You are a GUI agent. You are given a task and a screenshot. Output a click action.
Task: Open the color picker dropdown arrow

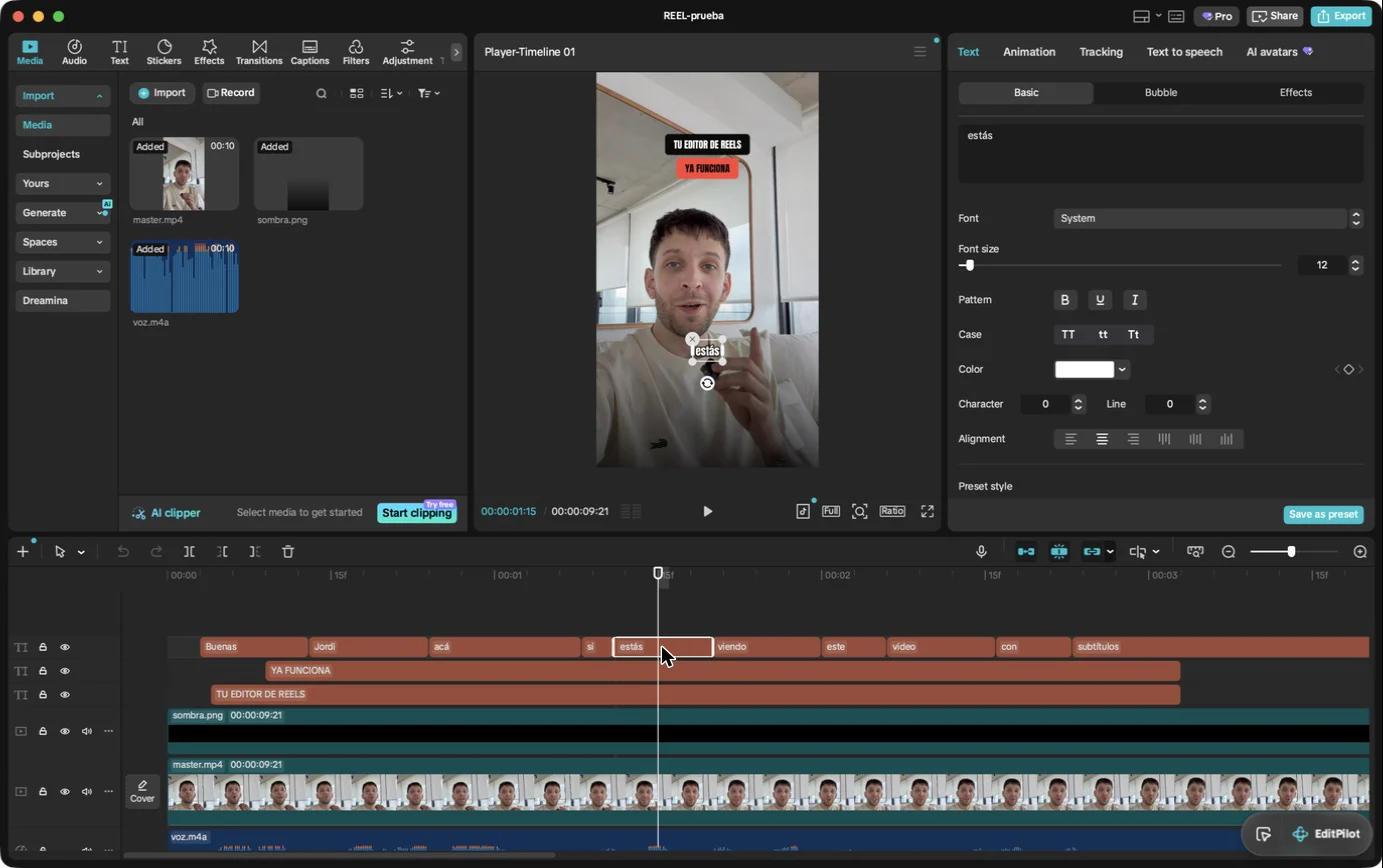pos(1123,369)
